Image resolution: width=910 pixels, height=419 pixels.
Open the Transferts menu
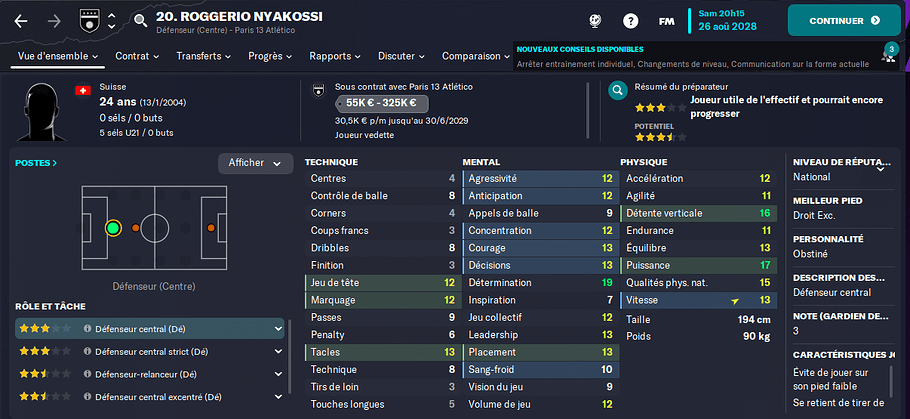(x=204, y=56)
